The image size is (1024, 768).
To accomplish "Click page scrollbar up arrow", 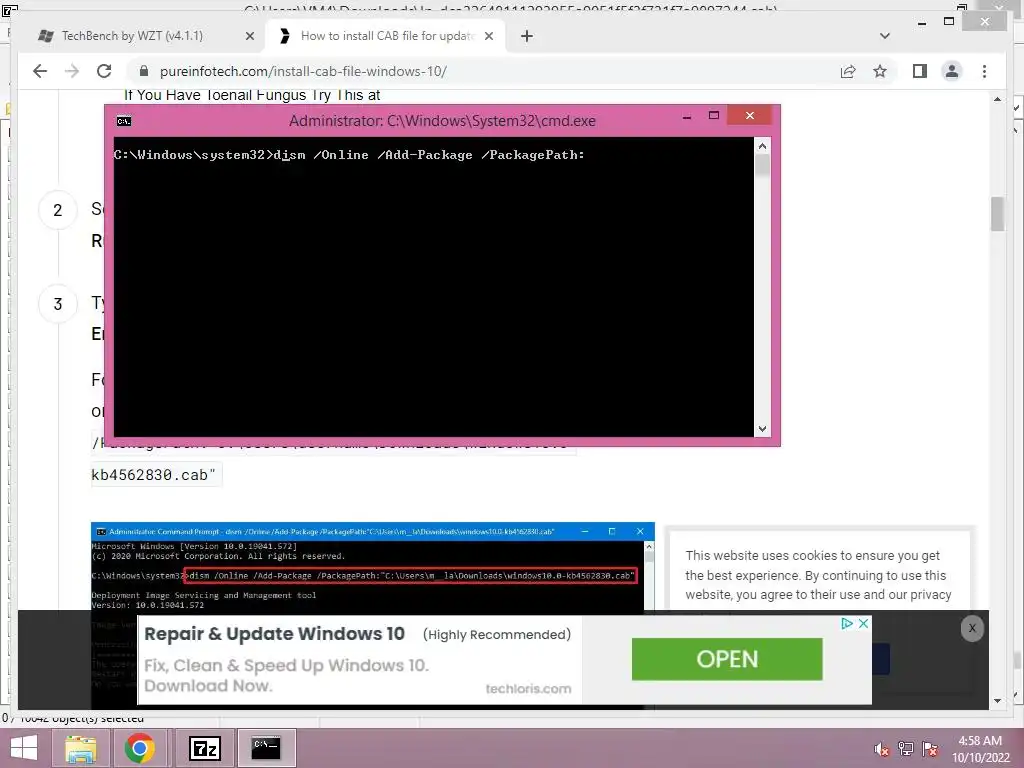I will [x=997, y=99].
